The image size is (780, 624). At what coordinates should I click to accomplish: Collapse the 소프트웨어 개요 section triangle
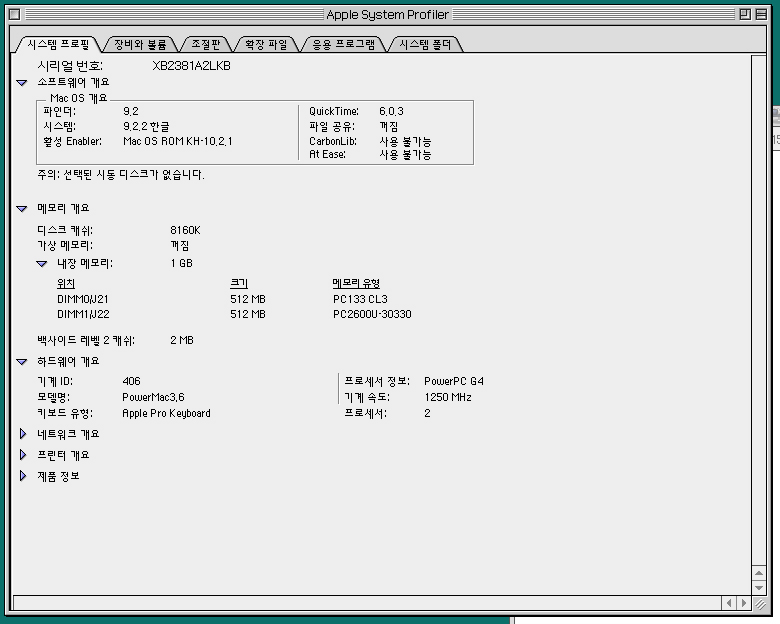point(22,83)
